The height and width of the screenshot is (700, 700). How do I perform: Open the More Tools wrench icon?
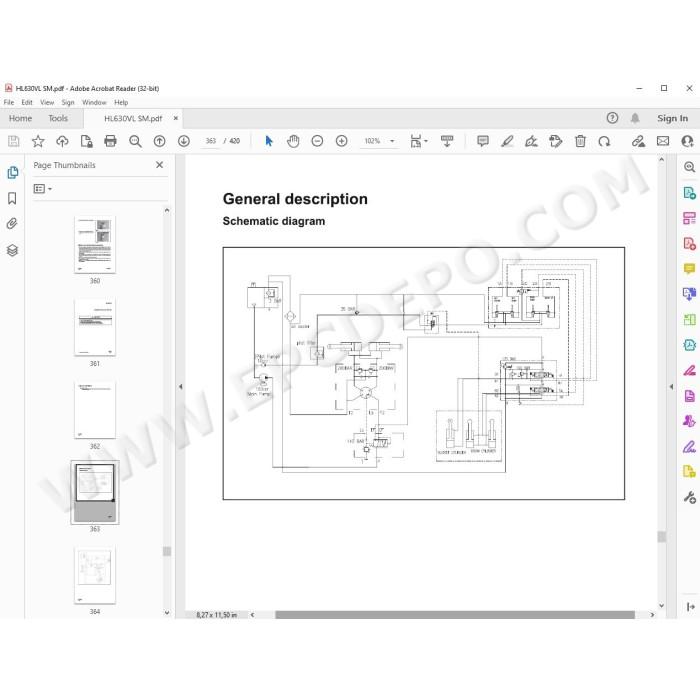click(689, 497)
